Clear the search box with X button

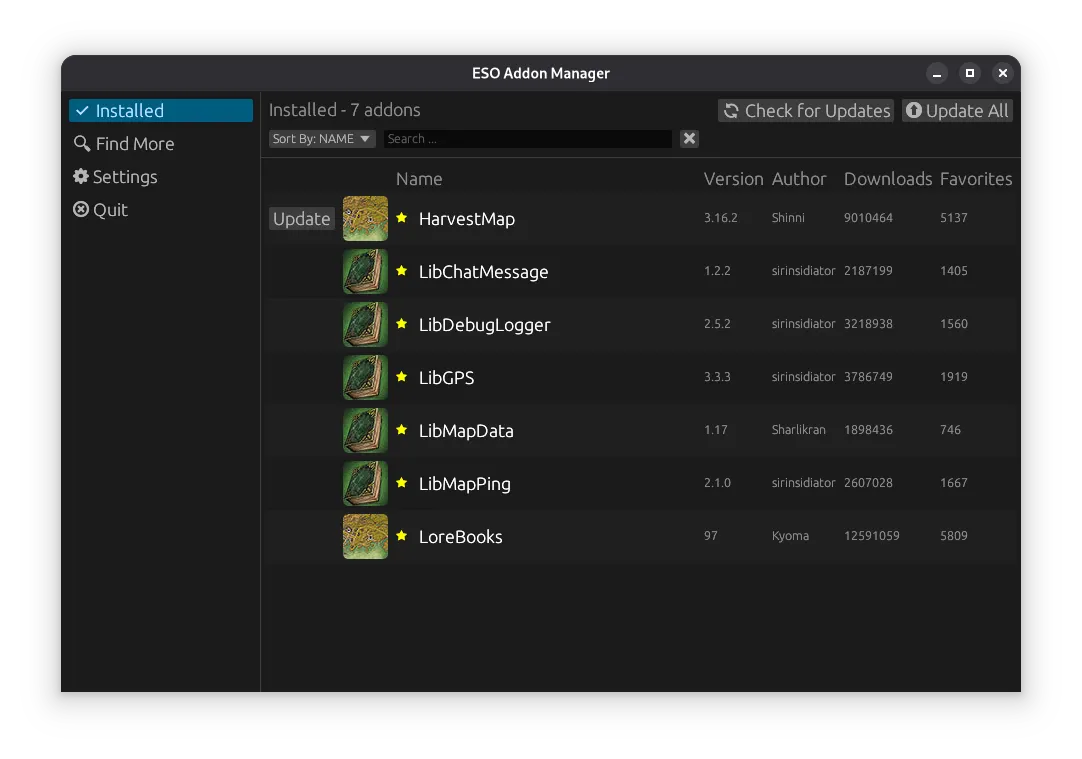click(689, 139)
